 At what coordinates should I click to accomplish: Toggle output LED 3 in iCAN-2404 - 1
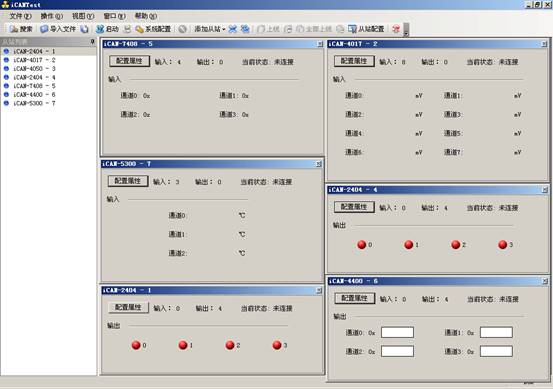[x=277, y=345]
